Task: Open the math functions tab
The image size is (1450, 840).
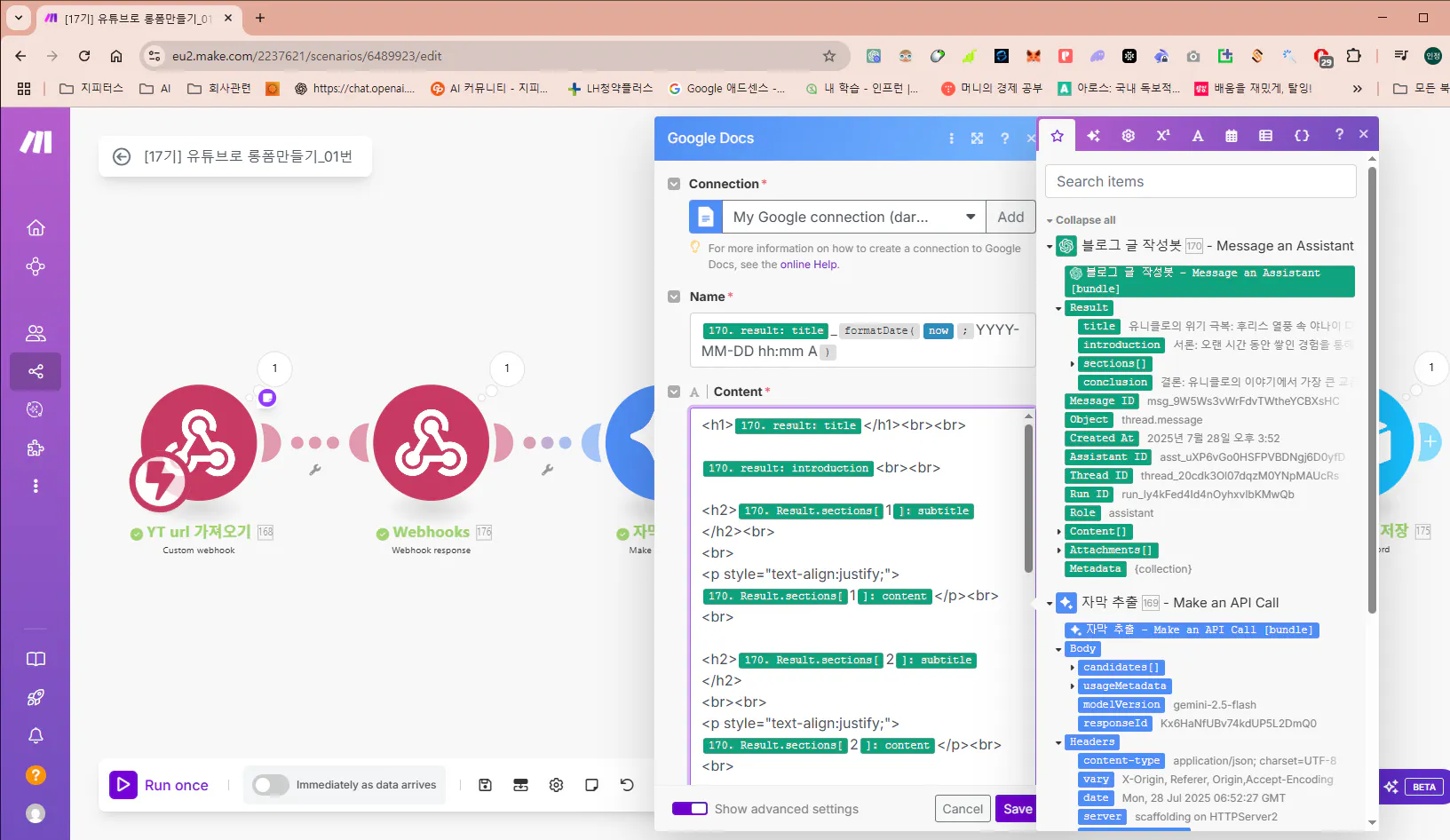Action: pos(1162,136)
